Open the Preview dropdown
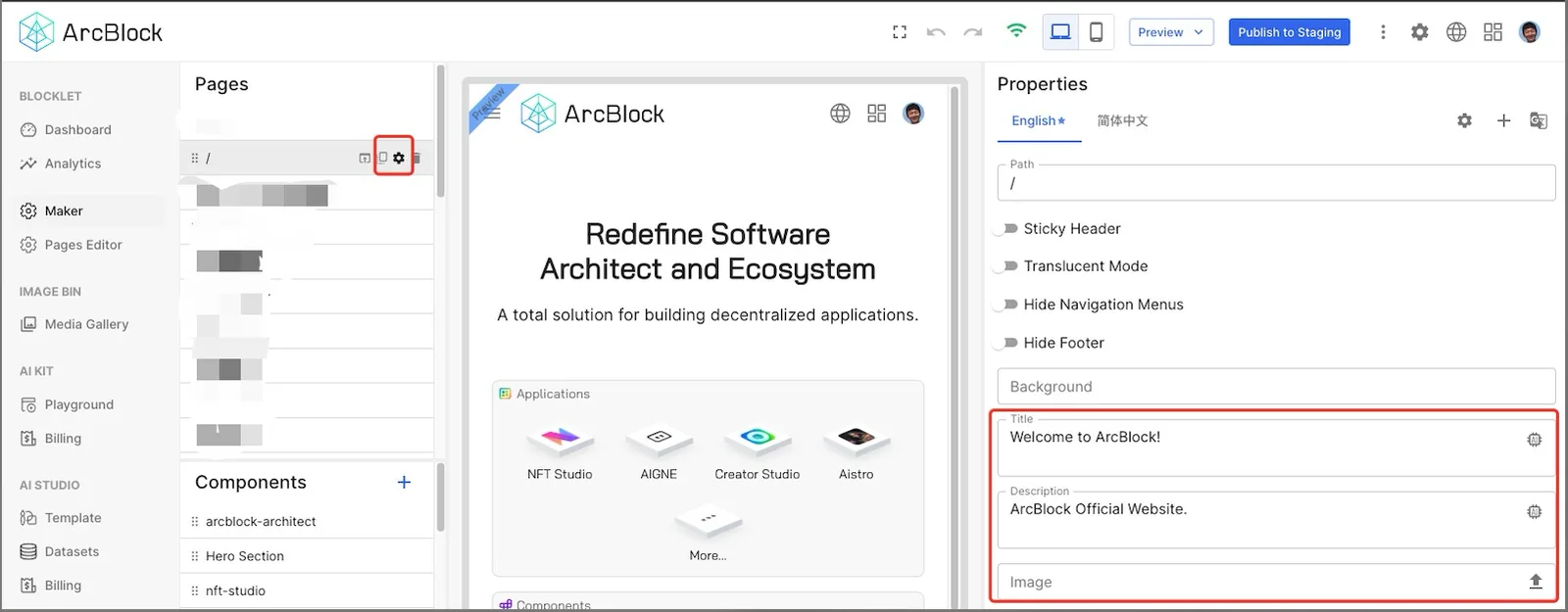This screenshot has width=1568, height=612. (x=1171, y=32)
